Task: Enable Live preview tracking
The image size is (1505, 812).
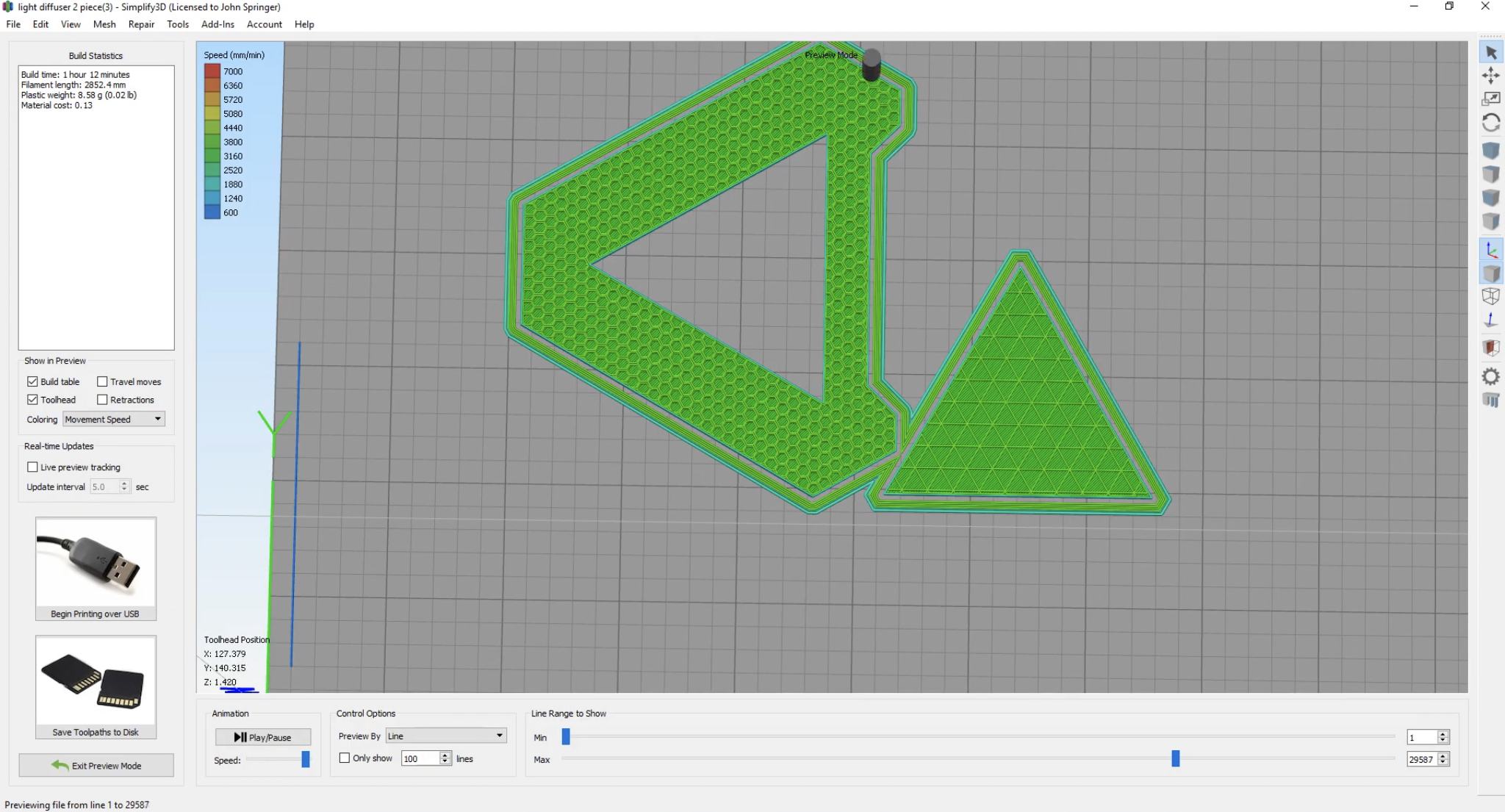Action: [x=32, y=467]
